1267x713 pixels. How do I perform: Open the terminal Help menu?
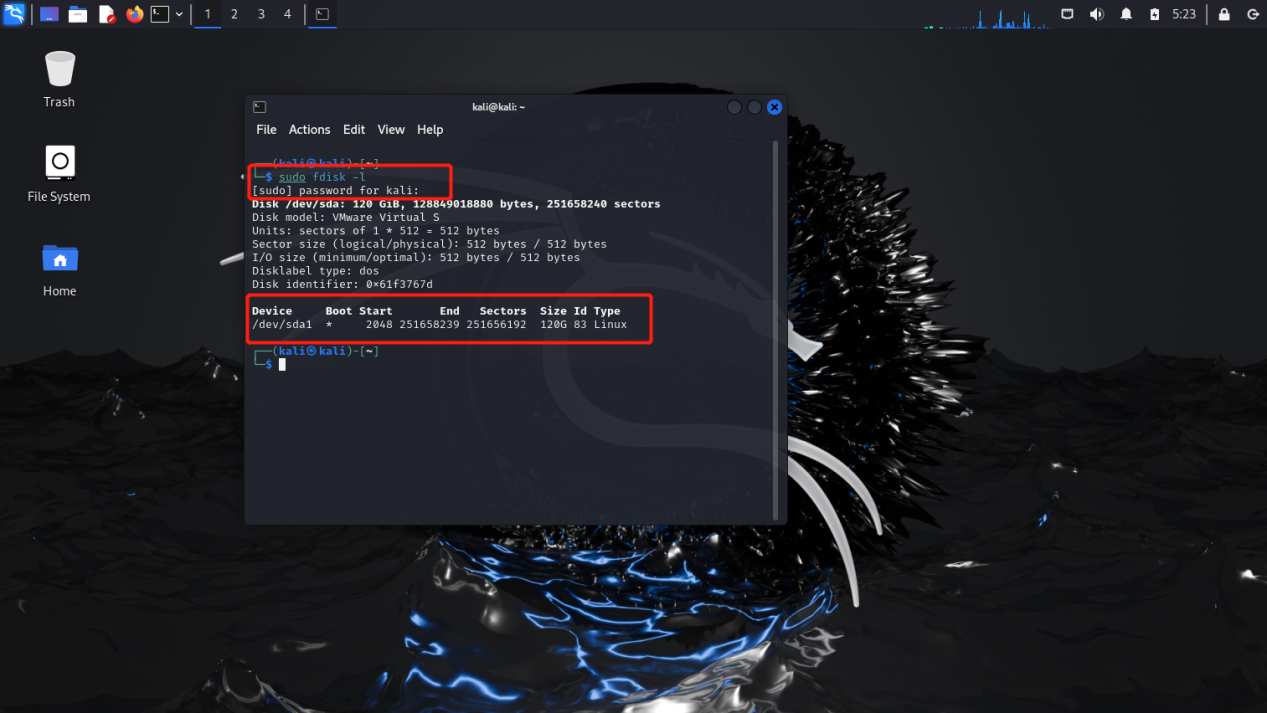430,130
